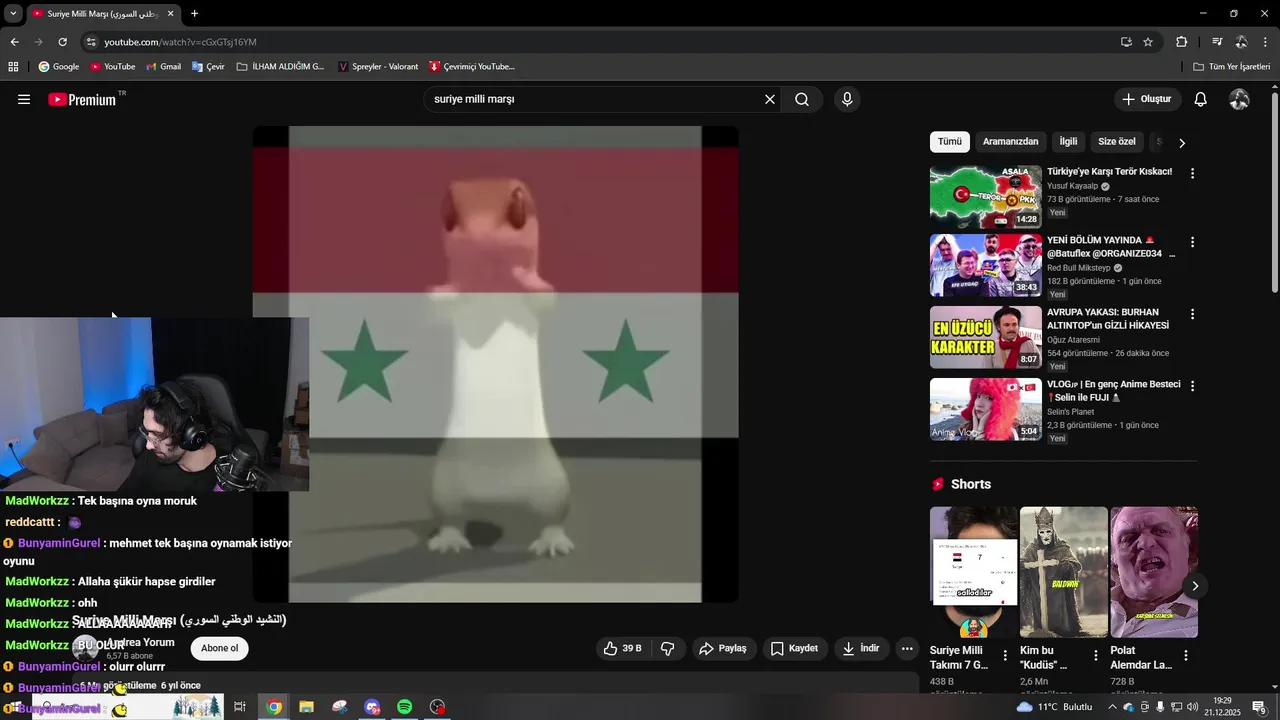Open Discord from taskbar
Image resolution: width=1280 pixels, height=720 pixels.
[372, 707]
